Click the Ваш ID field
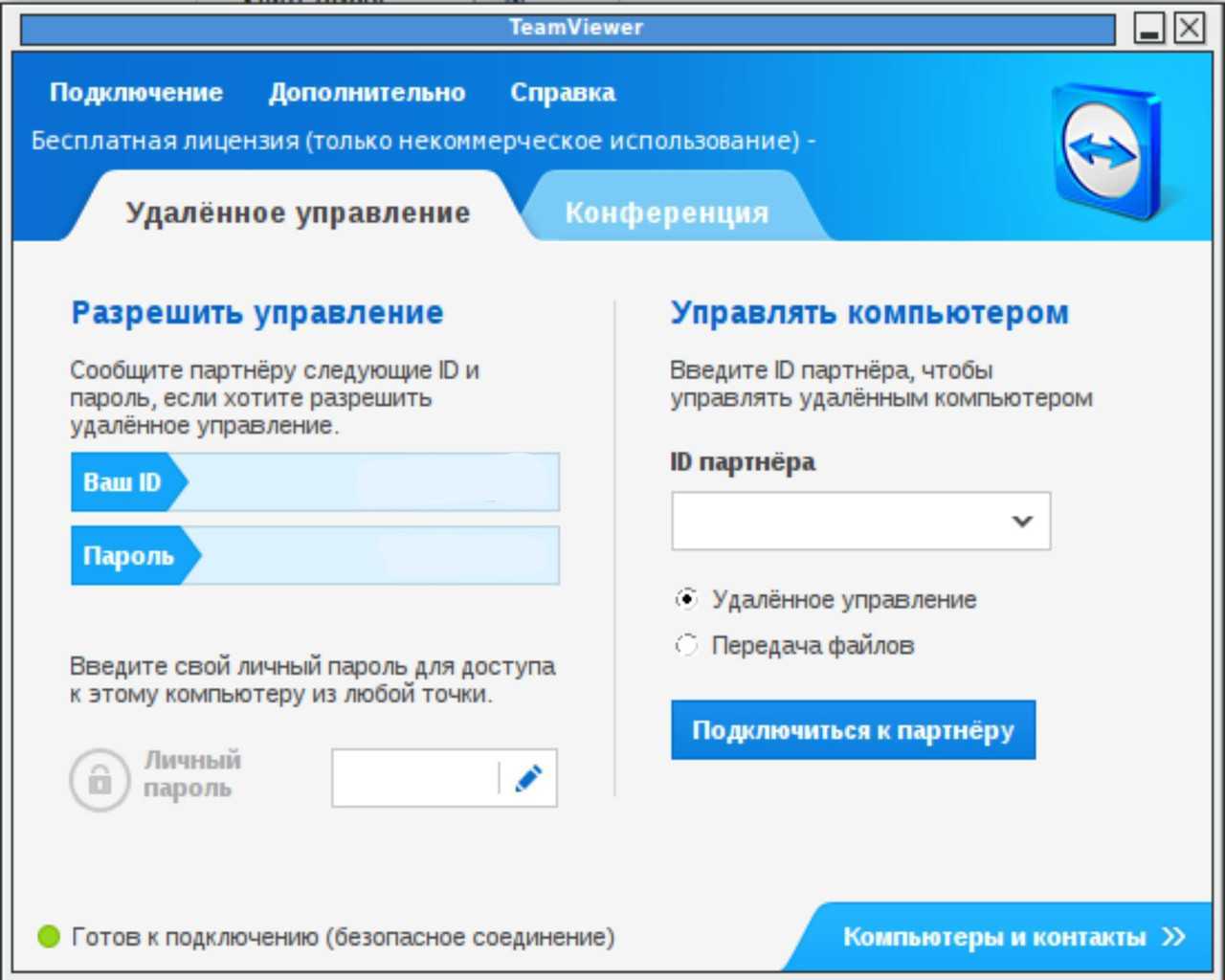This screenshot has height=980, width=1225. pos(315,481)
